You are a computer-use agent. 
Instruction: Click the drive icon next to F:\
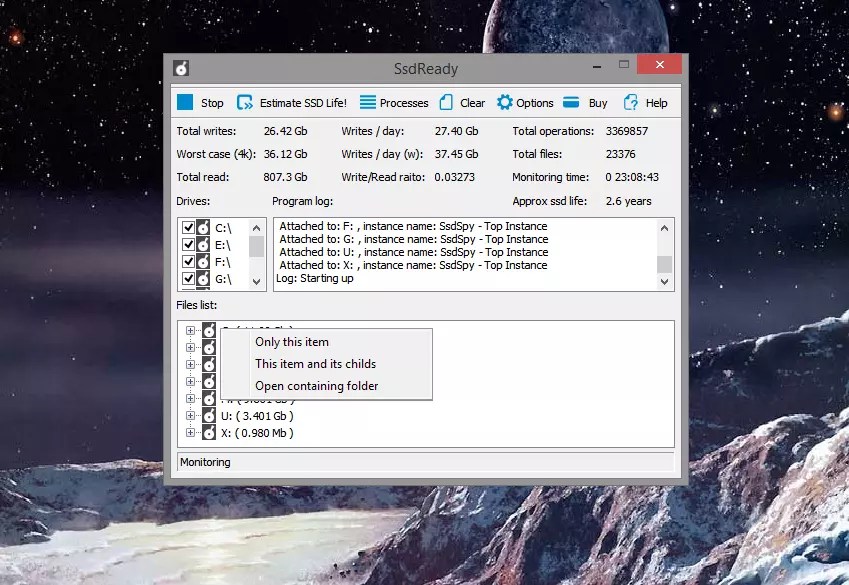(203, 262)
